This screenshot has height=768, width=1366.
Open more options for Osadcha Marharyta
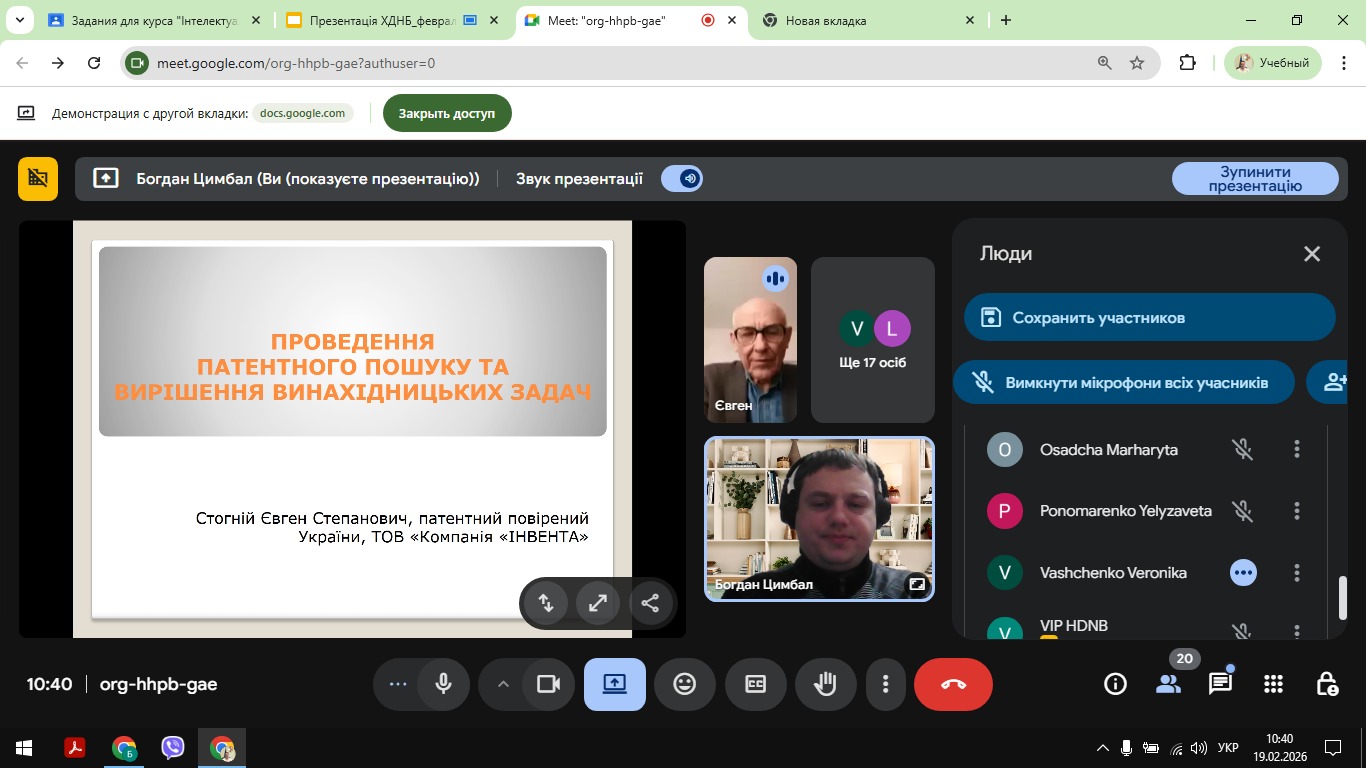1297,450
